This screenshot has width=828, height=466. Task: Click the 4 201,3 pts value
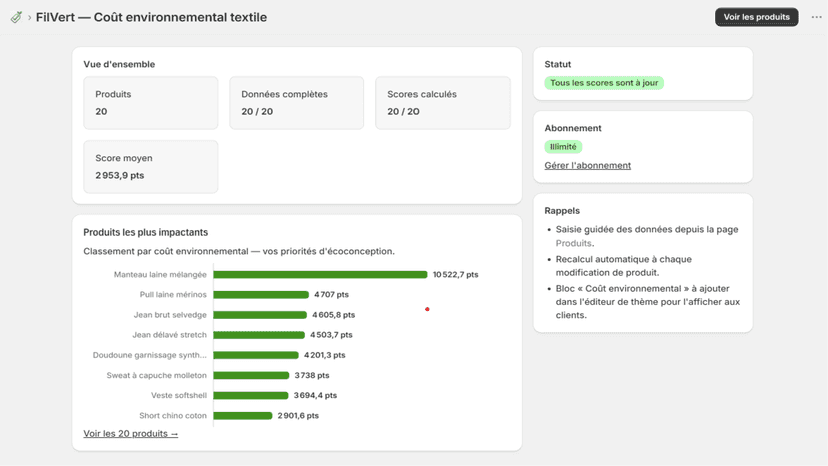coord(324,355)
